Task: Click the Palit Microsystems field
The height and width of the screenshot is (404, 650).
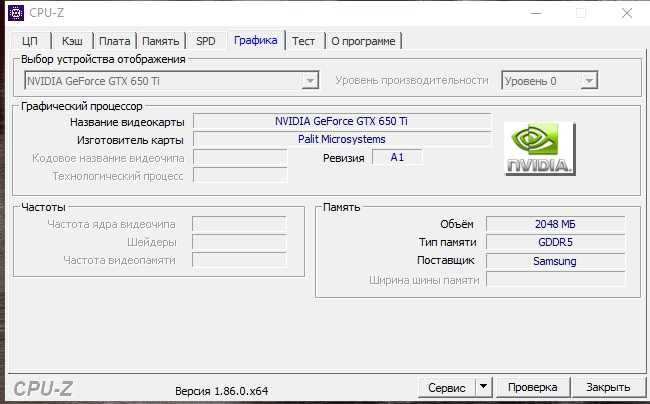Action: (x=342, y=139)
